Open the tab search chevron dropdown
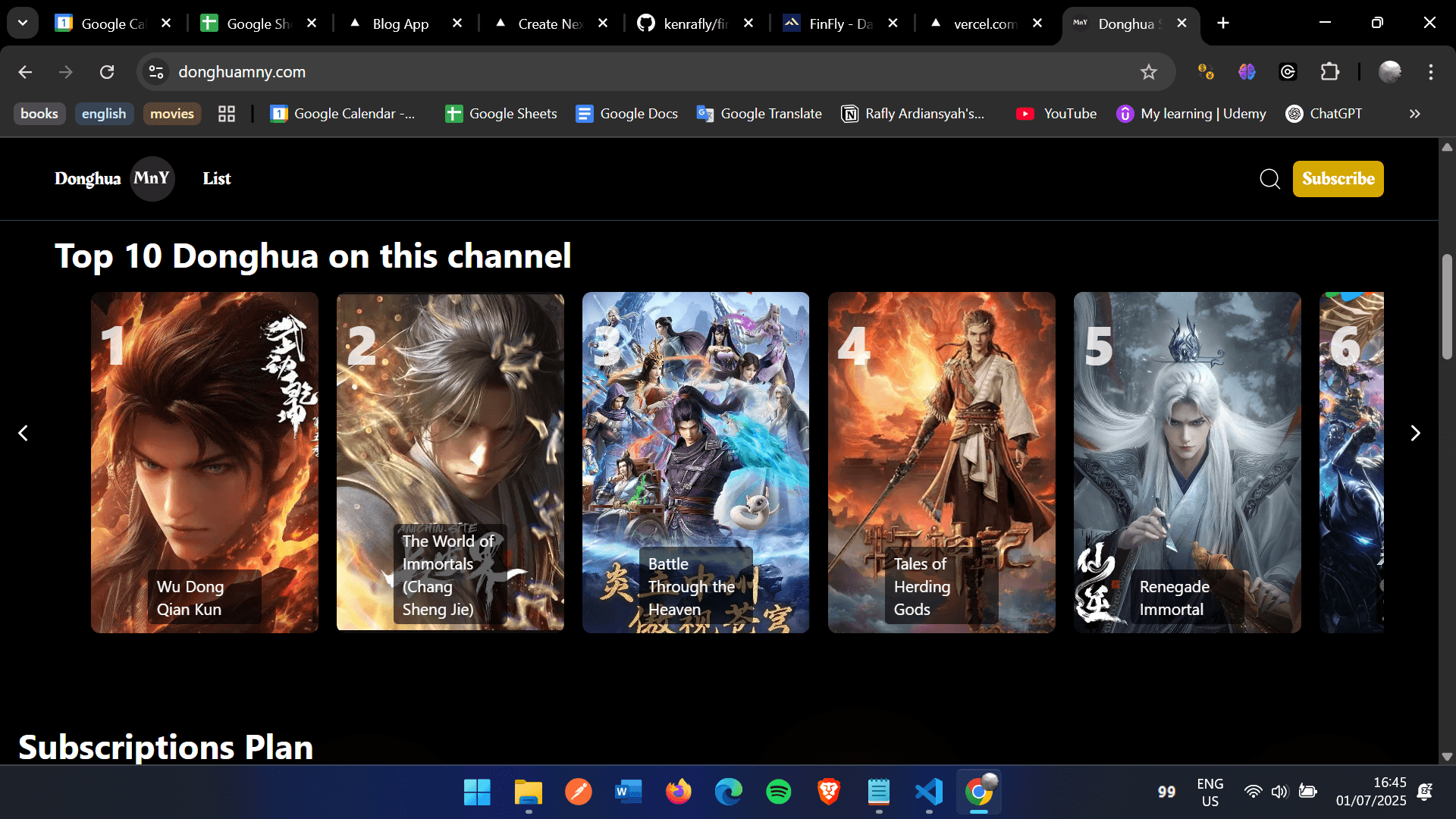The width and height of the screenshot is (1456, 819). [22, 23]
